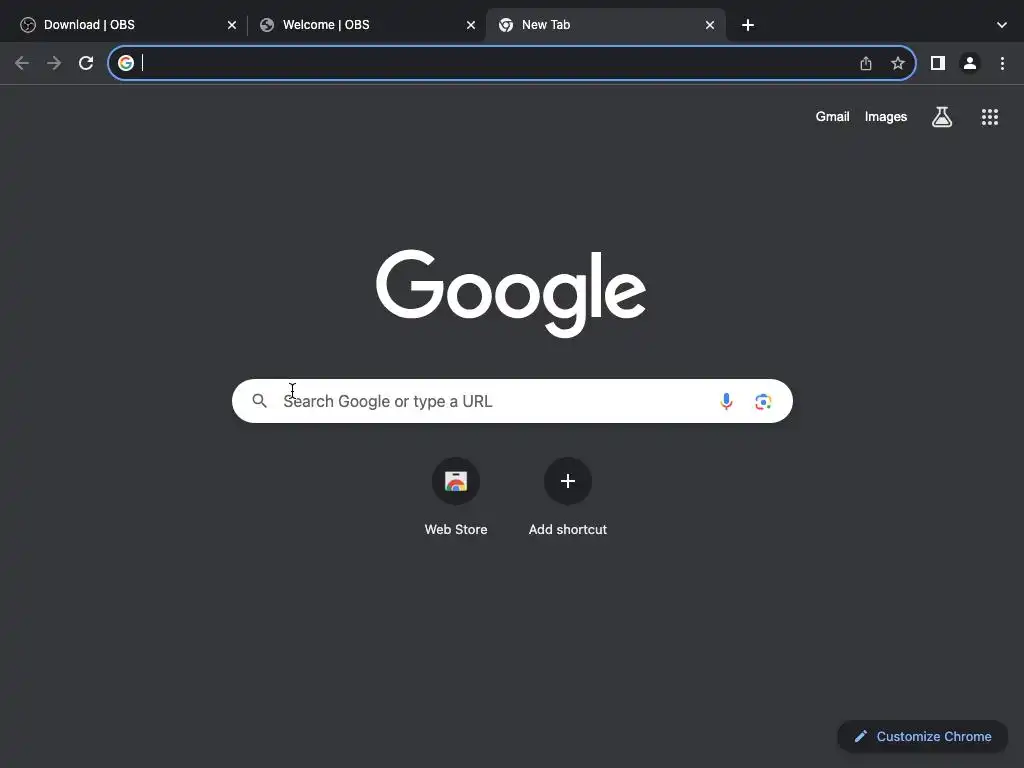Screen dimensions: 1024x768
Task: Search by image with Google Lens
Action: [x=763, y=402]
